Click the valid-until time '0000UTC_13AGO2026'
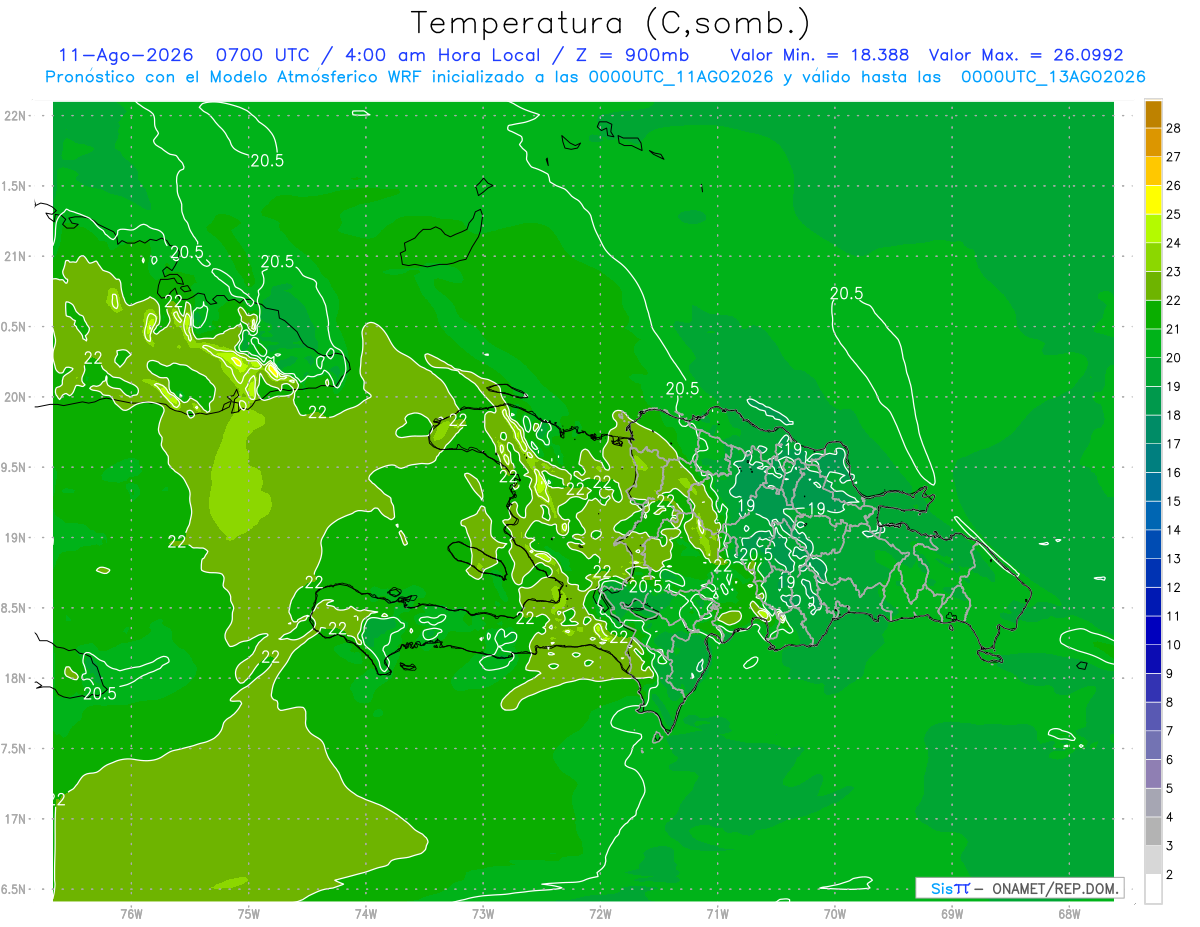The image size is (1200, 927). (1053, 77)
